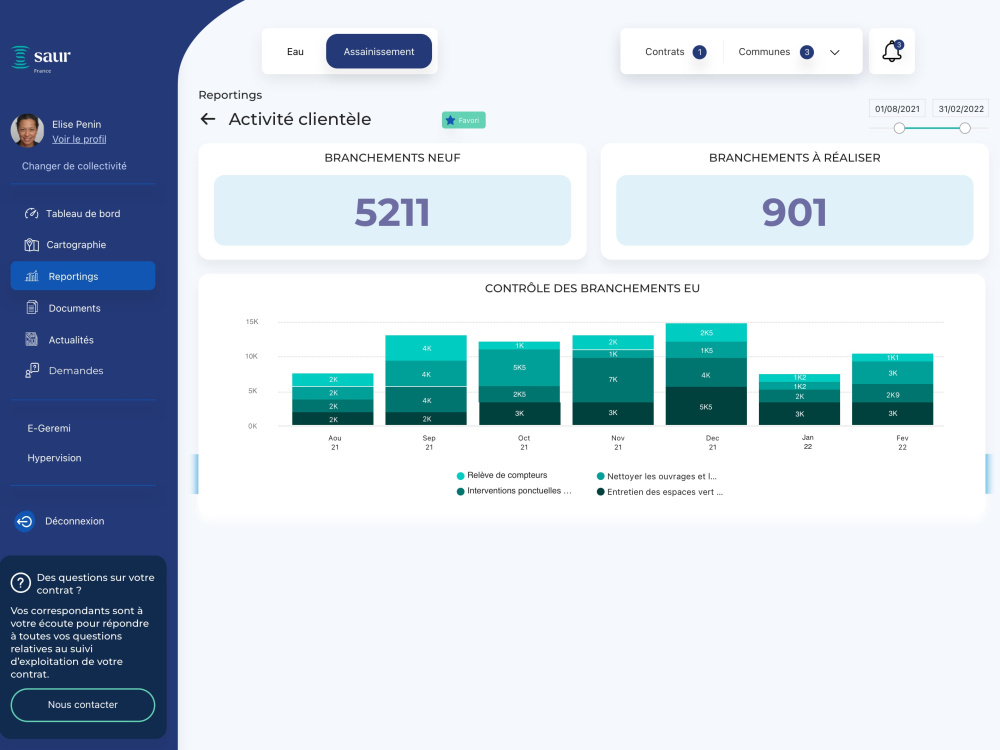Image resolution: width=1000 pixels, height=750 pixels.
Task: Toggle the Favori star badge
Action: pos(464,120)
